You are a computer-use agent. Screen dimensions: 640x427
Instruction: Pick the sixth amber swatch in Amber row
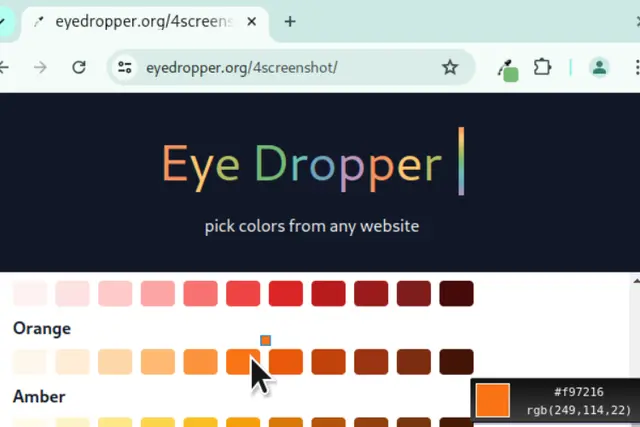[x=243, y=422]
